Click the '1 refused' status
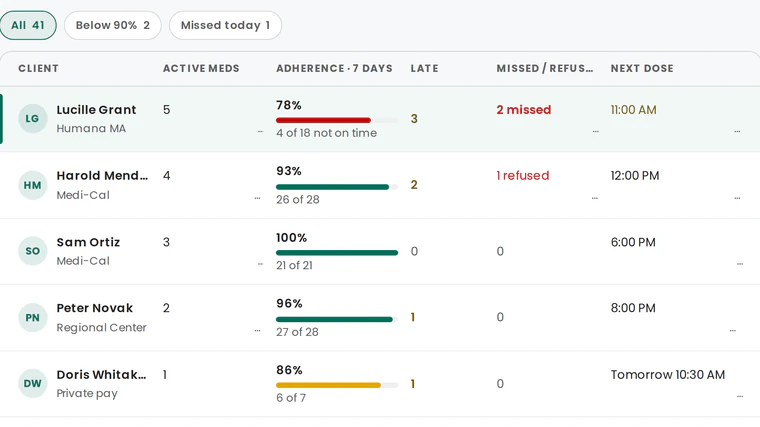 tap(523, 175)
